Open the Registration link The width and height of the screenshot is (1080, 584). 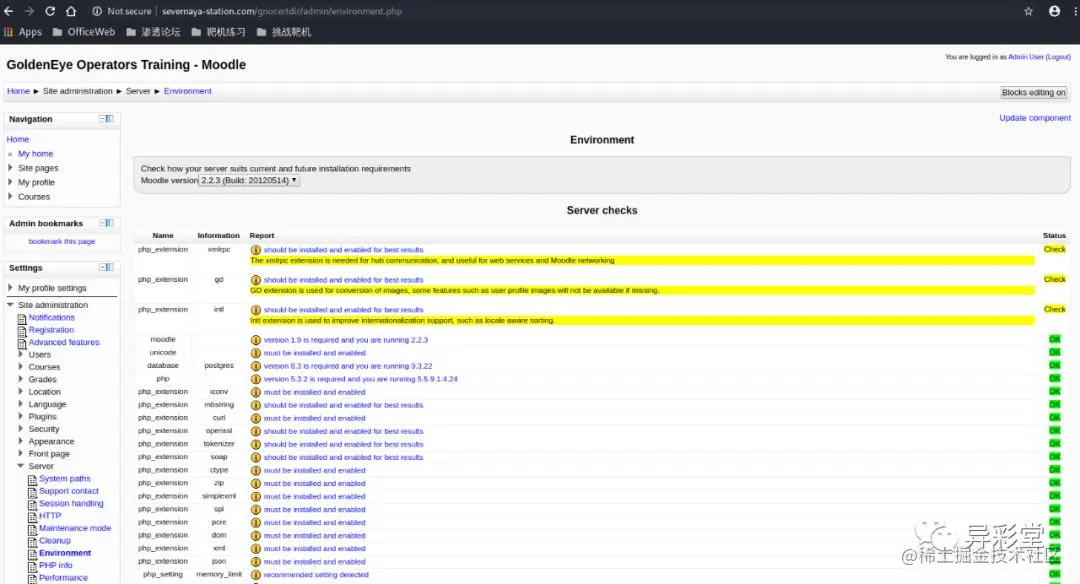[51, 330]
